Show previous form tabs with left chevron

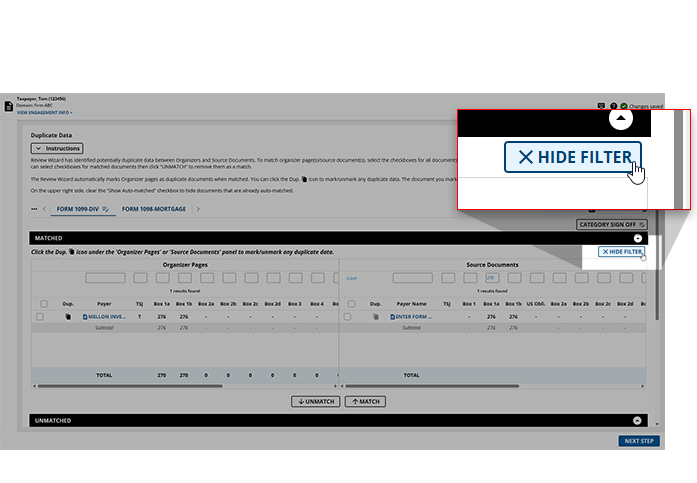[44, 209]
